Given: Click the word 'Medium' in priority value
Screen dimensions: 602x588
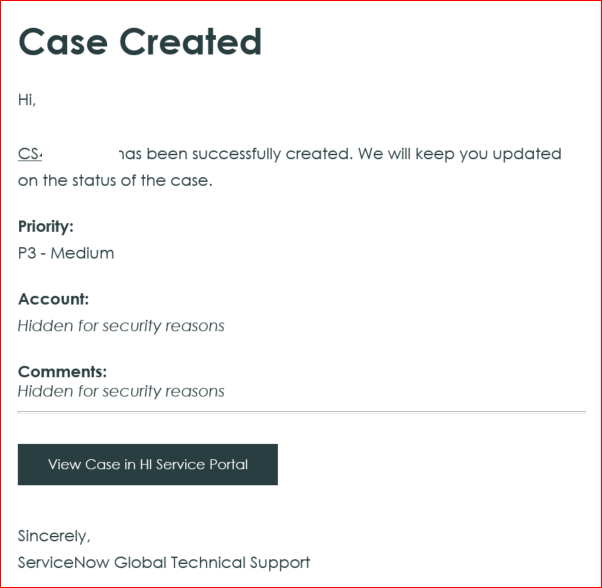Looking at the screenshot, I should [82, 253].
